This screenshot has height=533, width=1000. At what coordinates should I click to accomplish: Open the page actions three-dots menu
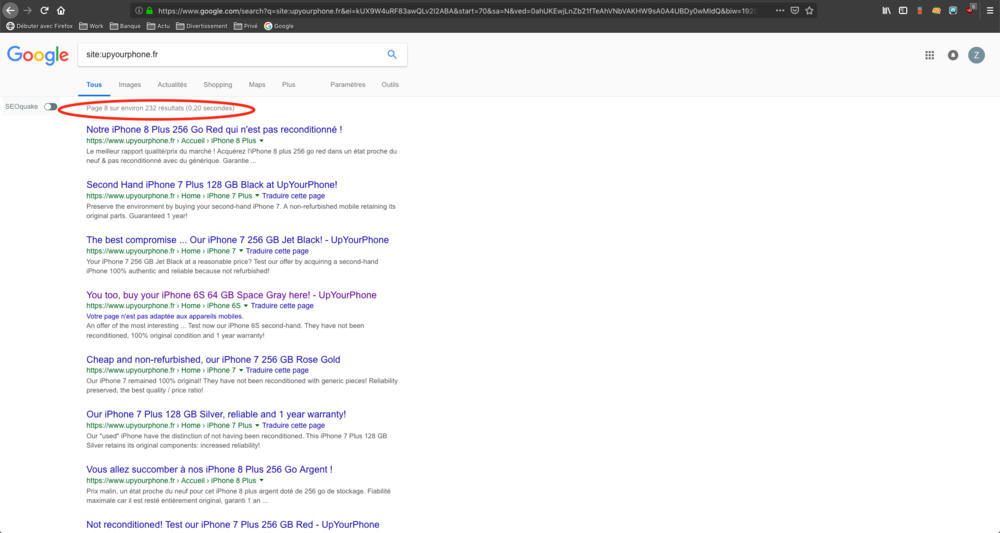pos(780,11)
